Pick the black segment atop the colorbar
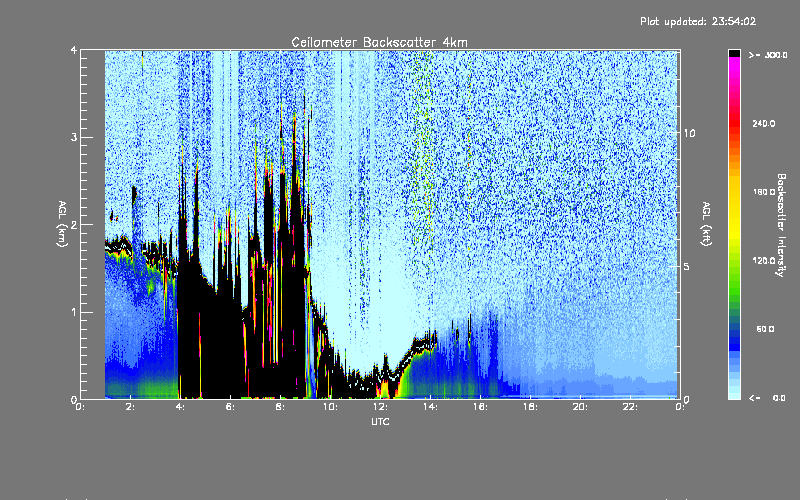Screen dimensions: 800x500 [734, 53]
